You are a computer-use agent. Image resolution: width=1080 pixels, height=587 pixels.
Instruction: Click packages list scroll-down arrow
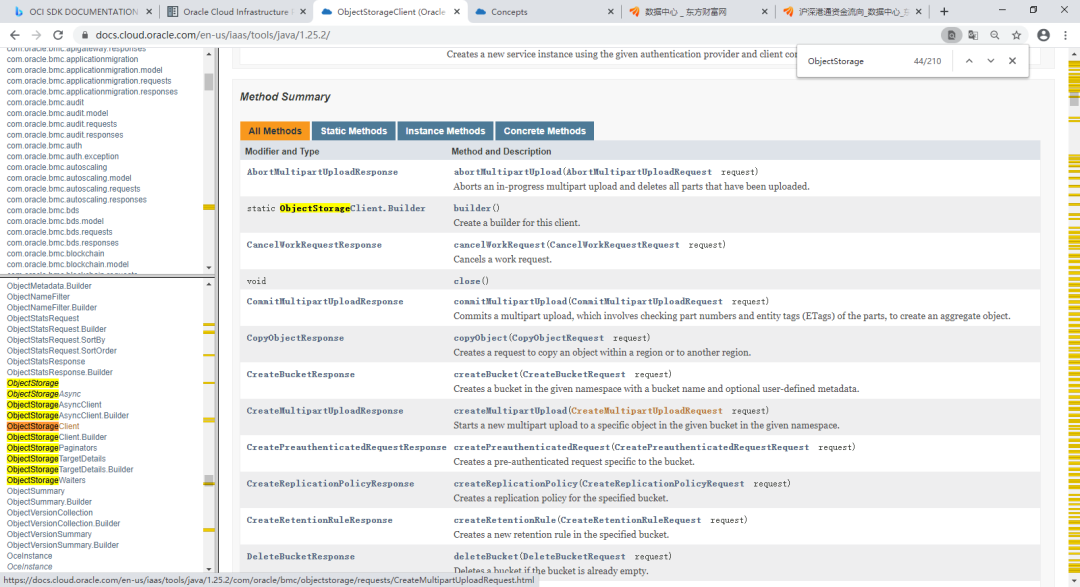coord(209,267)
